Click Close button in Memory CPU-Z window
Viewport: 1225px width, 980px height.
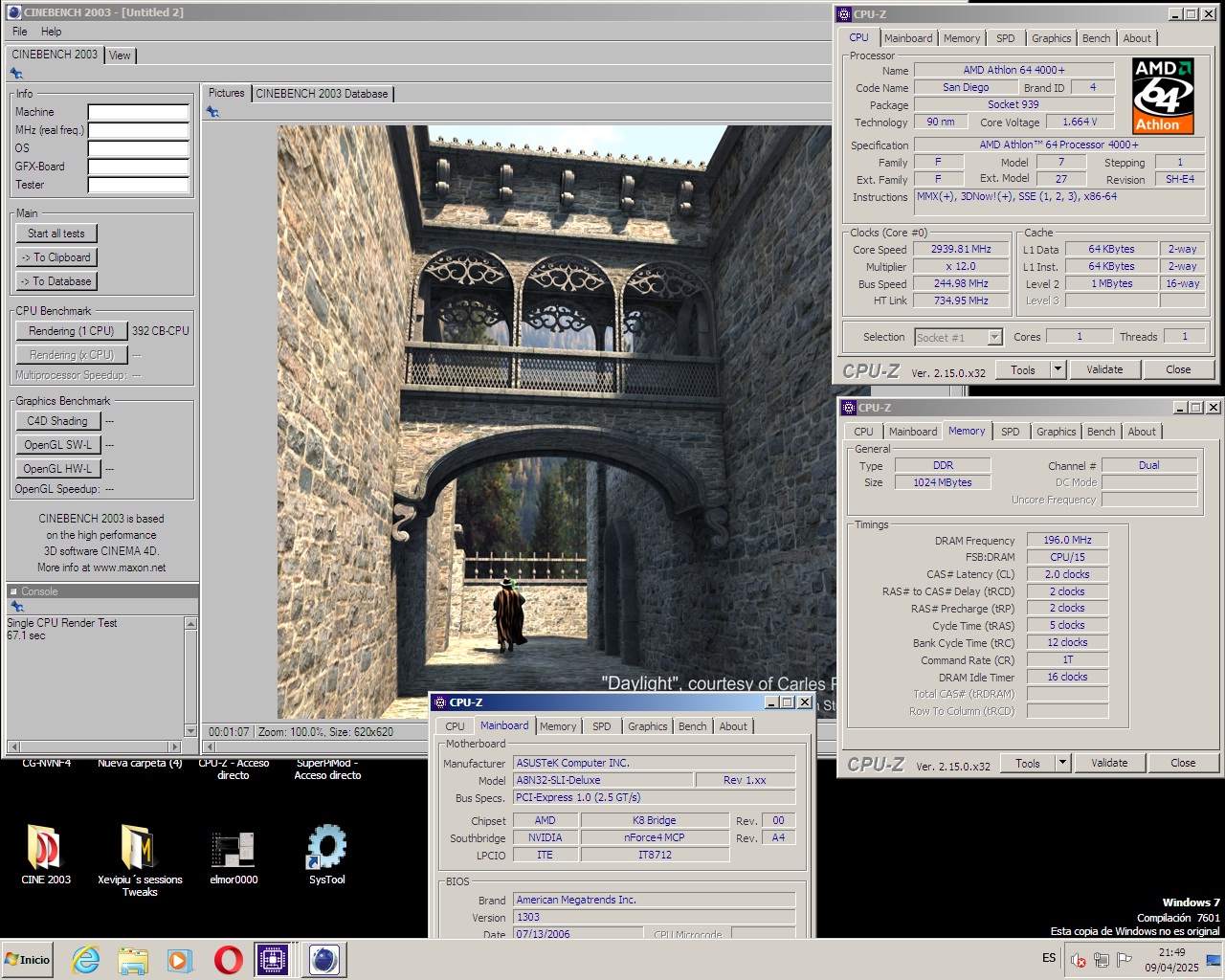(1183, 763)
